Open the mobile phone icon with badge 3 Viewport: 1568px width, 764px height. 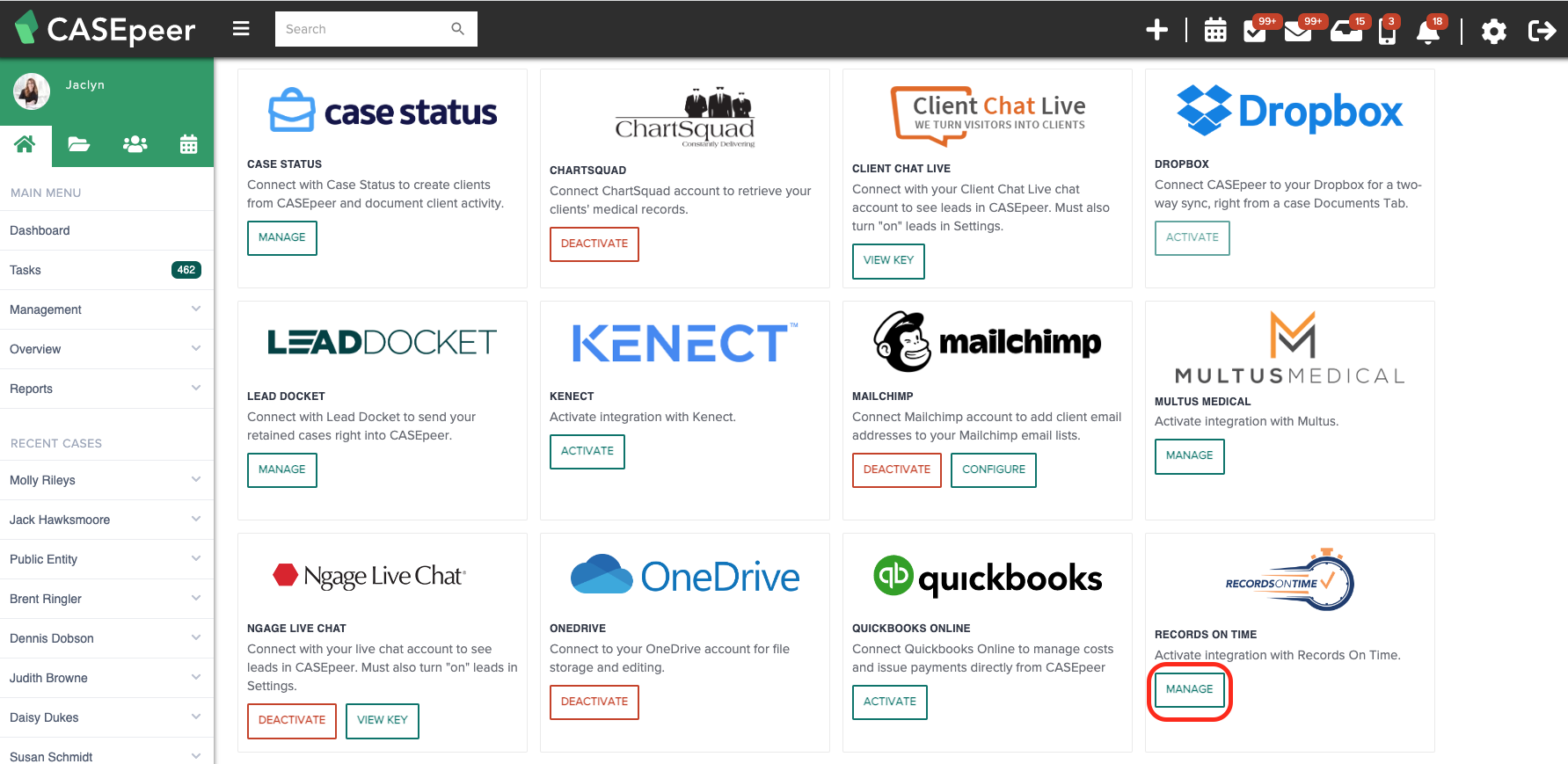[1387, 32]
